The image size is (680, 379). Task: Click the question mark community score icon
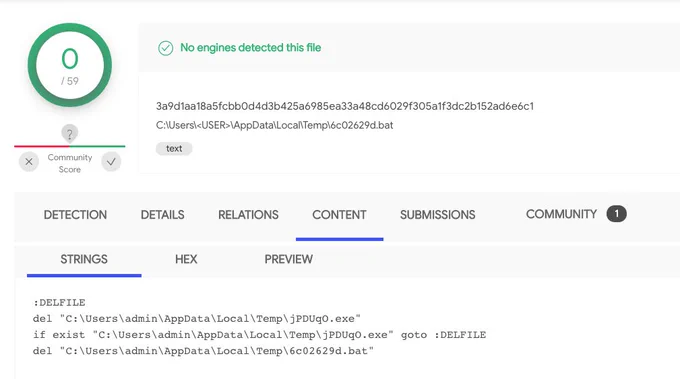click(69, 134)
